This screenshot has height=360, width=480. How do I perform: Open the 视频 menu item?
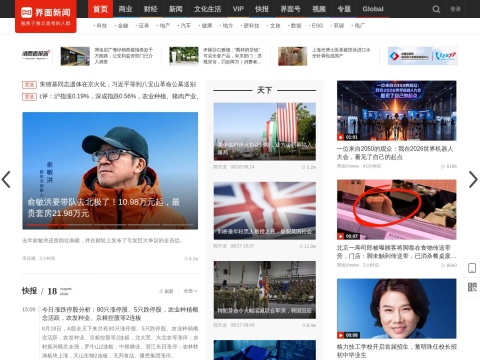click(319, 9)
